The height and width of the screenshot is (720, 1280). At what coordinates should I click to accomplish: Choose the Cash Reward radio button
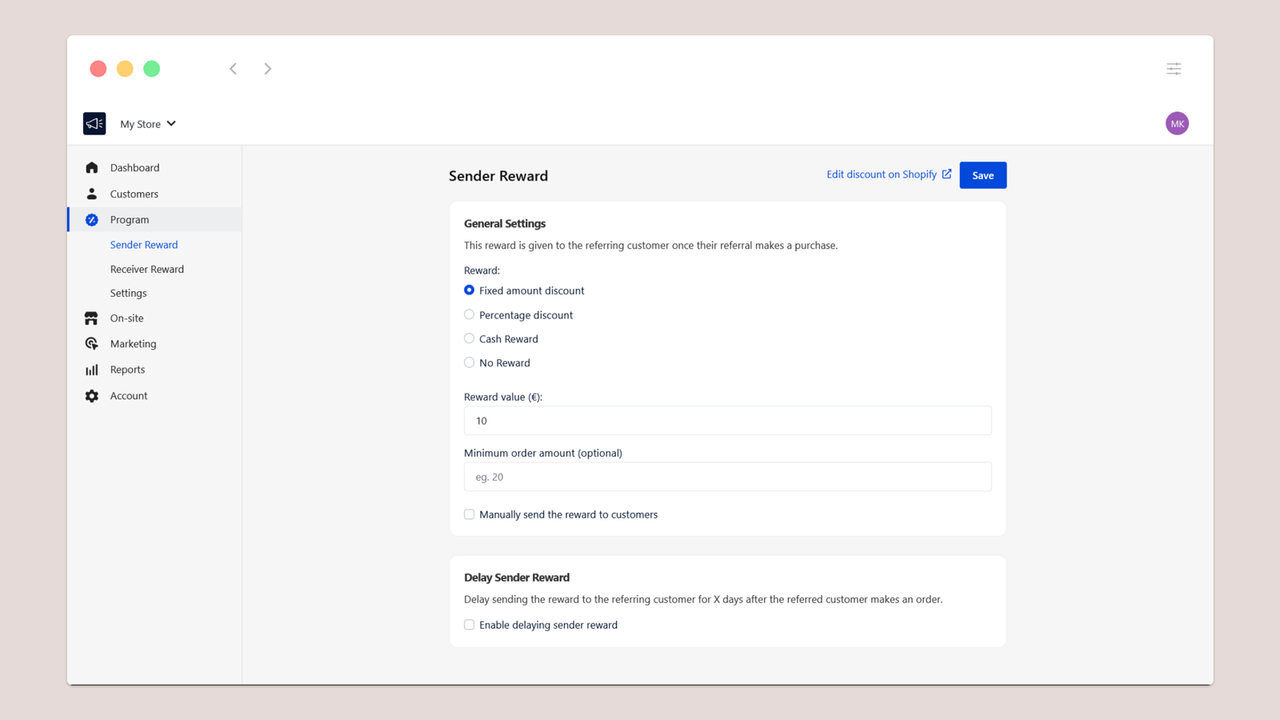point(469,339)
